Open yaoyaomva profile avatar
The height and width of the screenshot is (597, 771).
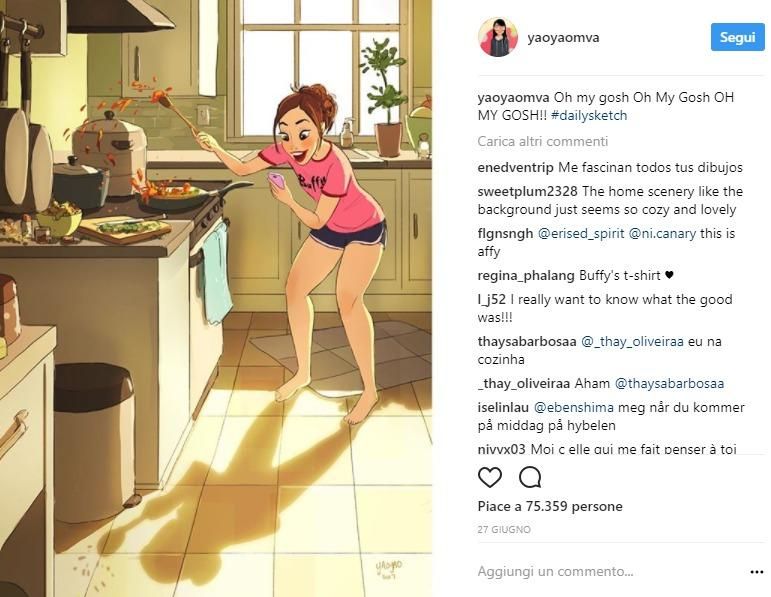(x=498, y=37)
